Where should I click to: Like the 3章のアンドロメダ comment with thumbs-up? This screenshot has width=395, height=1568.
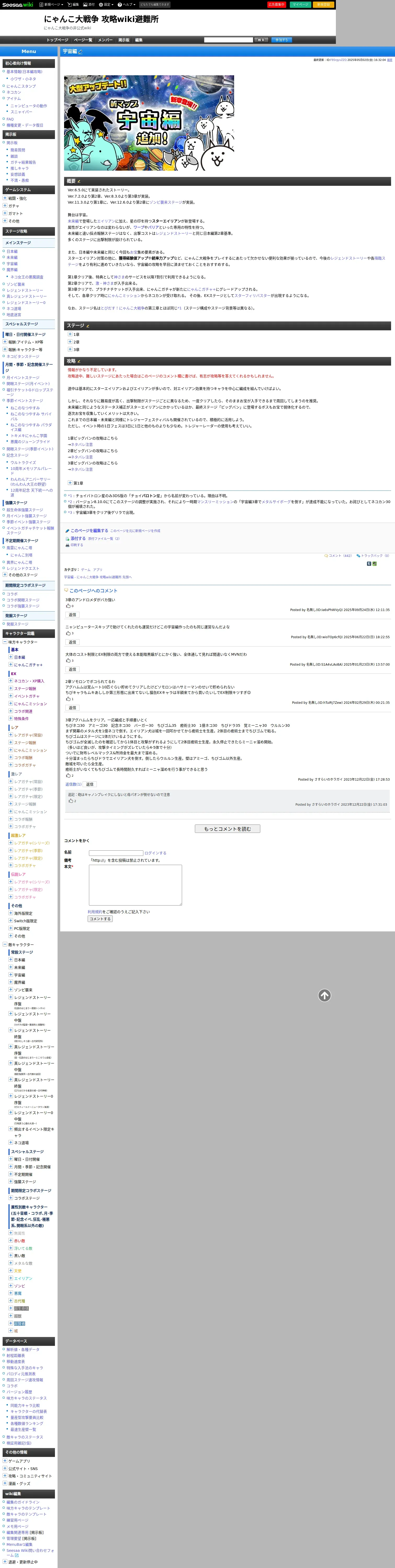pyautogui.click(x=68, y=606)
